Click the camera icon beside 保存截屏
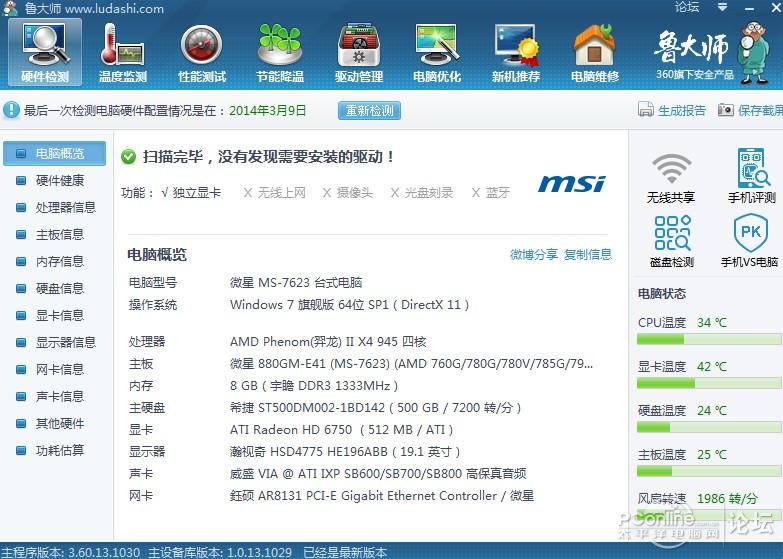This screenshot has width=783, height=559. [726, 109]
